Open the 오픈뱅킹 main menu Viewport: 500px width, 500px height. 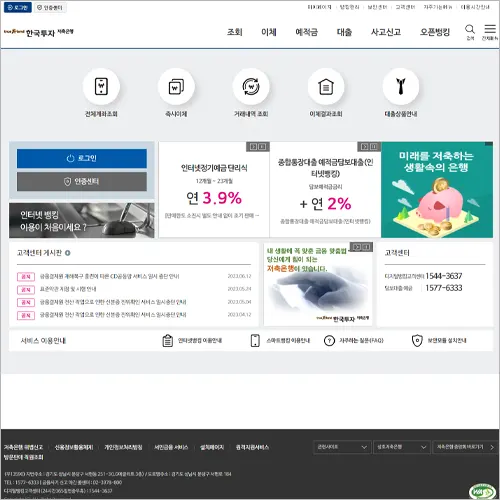435,32
